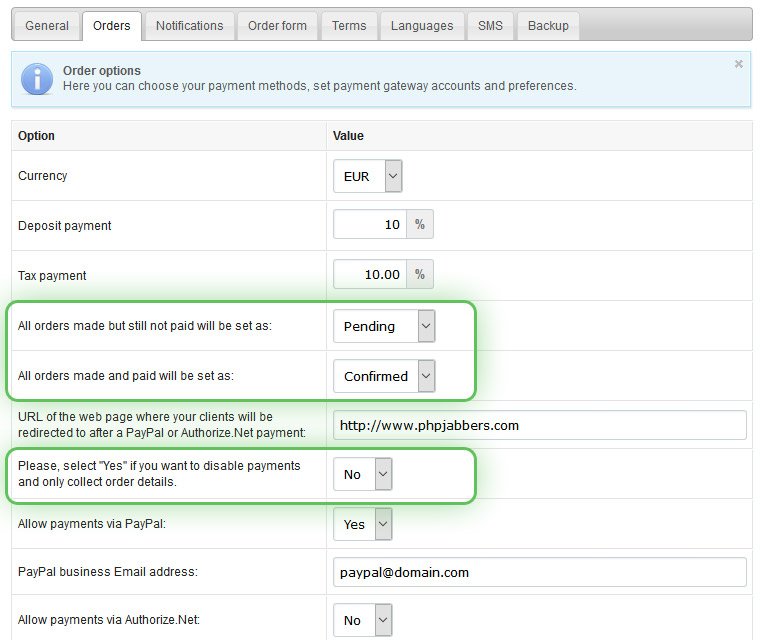Screen dimensions: 760x640
Task: Click the Deposit payment label
Action: (64, 225)
